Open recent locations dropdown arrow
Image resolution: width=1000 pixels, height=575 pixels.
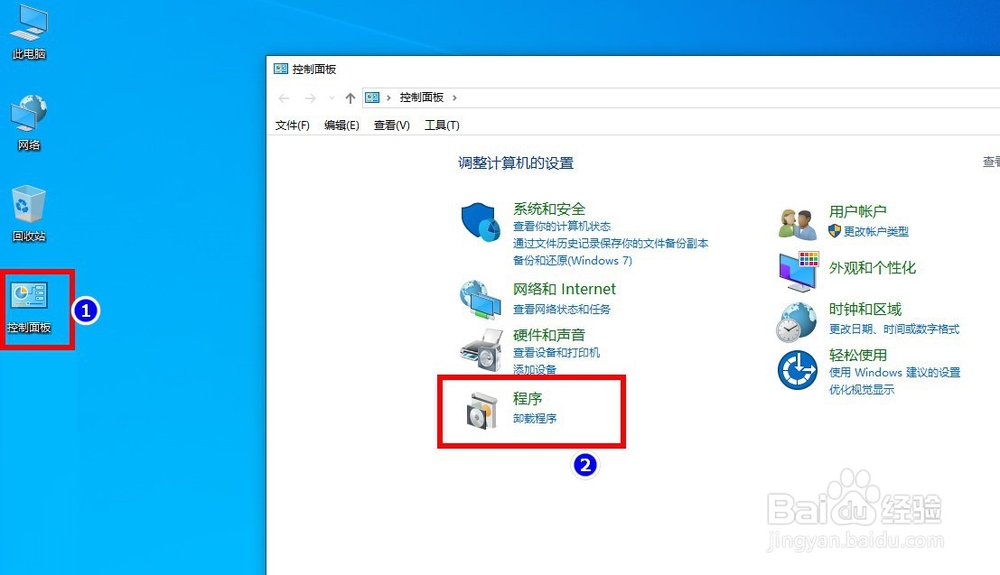pos(332,98)
